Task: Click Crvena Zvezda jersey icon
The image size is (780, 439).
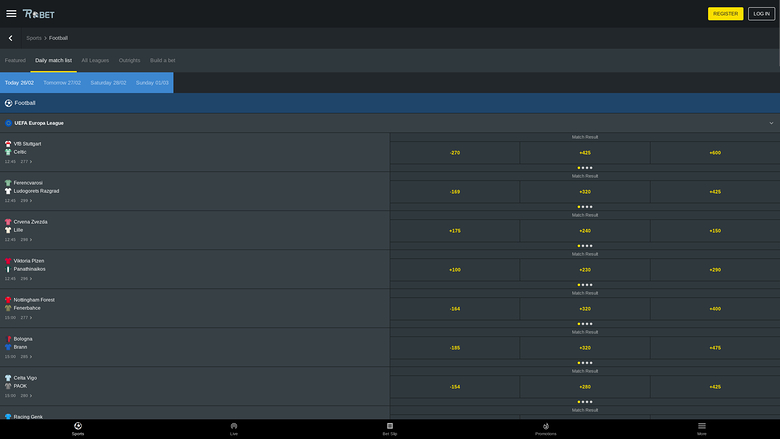Action: [8, 222]
